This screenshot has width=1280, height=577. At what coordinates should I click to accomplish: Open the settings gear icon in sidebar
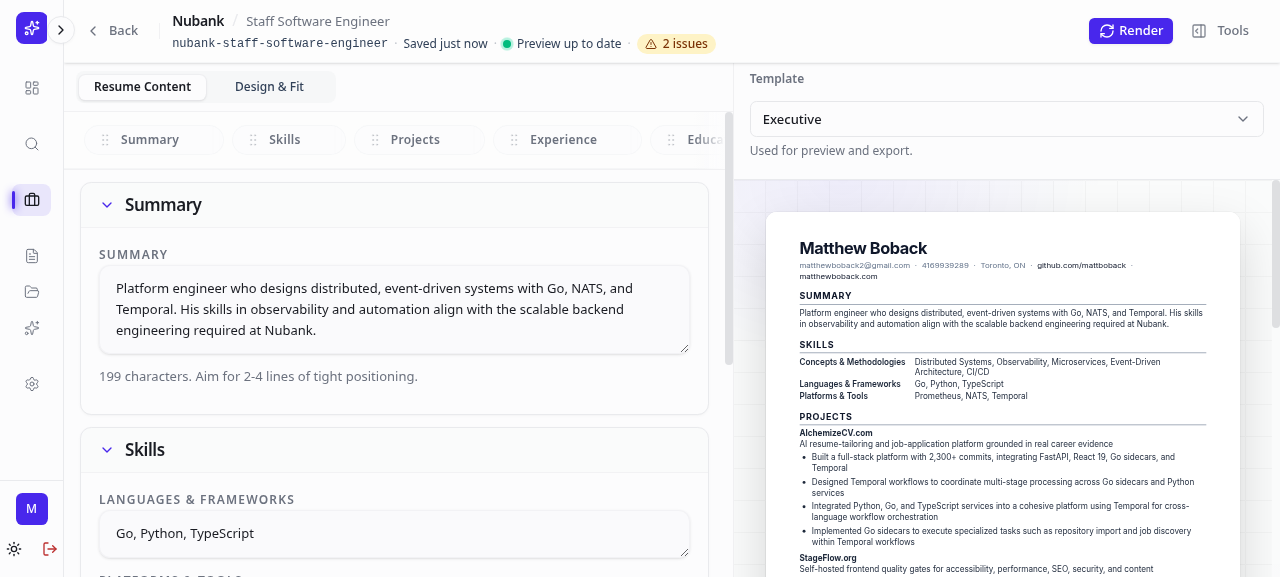click(x=32, y=384)
